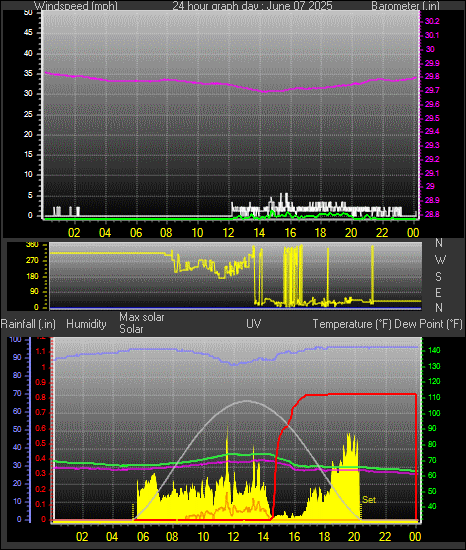This screenshot has height=550, width=466.
Task: Click the Solar legend label
Action: (131, 329)
